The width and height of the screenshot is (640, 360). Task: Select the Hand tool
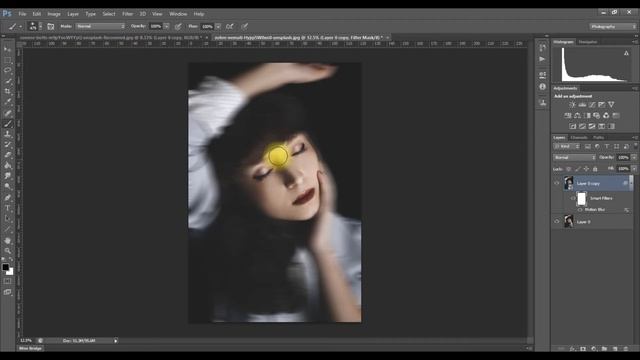[x=7, y=241]
